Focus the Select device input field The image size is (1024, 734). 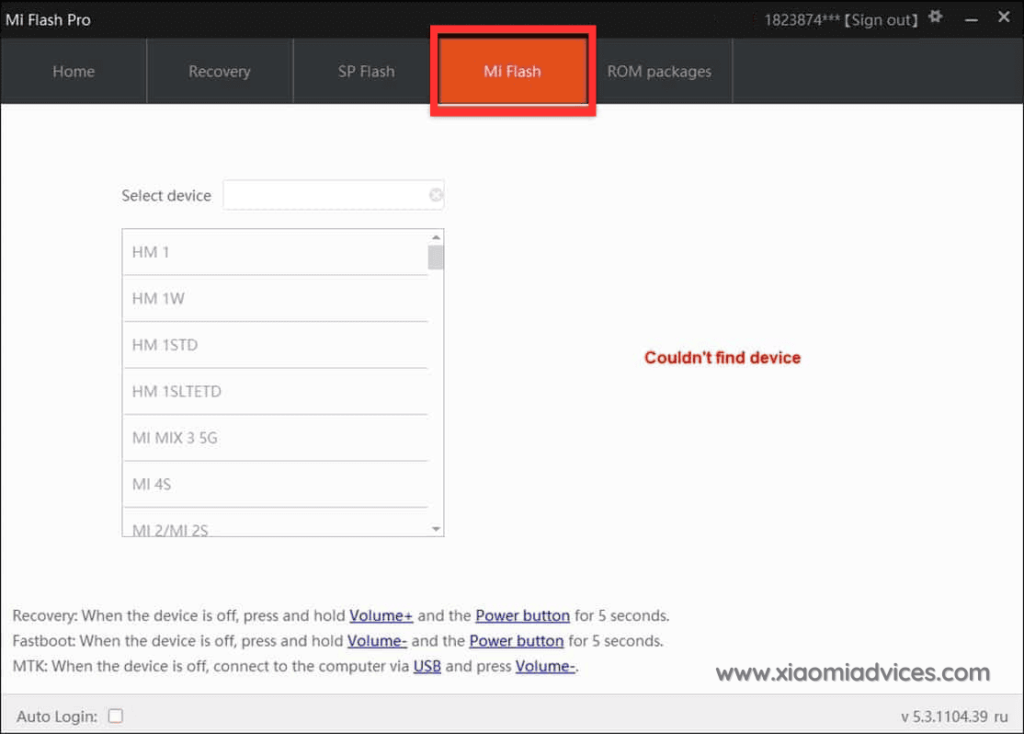[x=333, y=195]
